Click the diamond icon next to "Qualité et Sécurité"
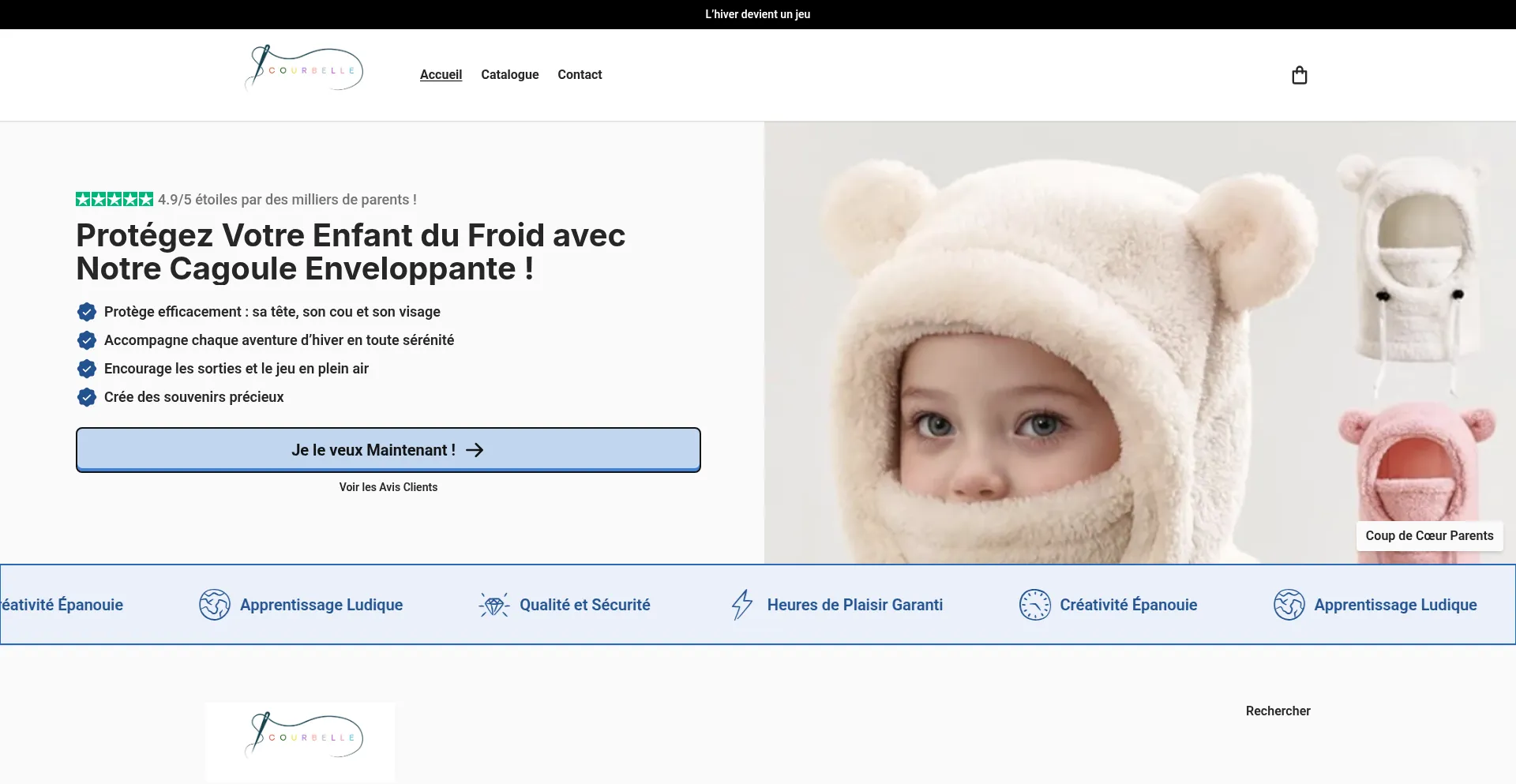Viewport: 1516px width, 784px height. click(x=495, y=604)
